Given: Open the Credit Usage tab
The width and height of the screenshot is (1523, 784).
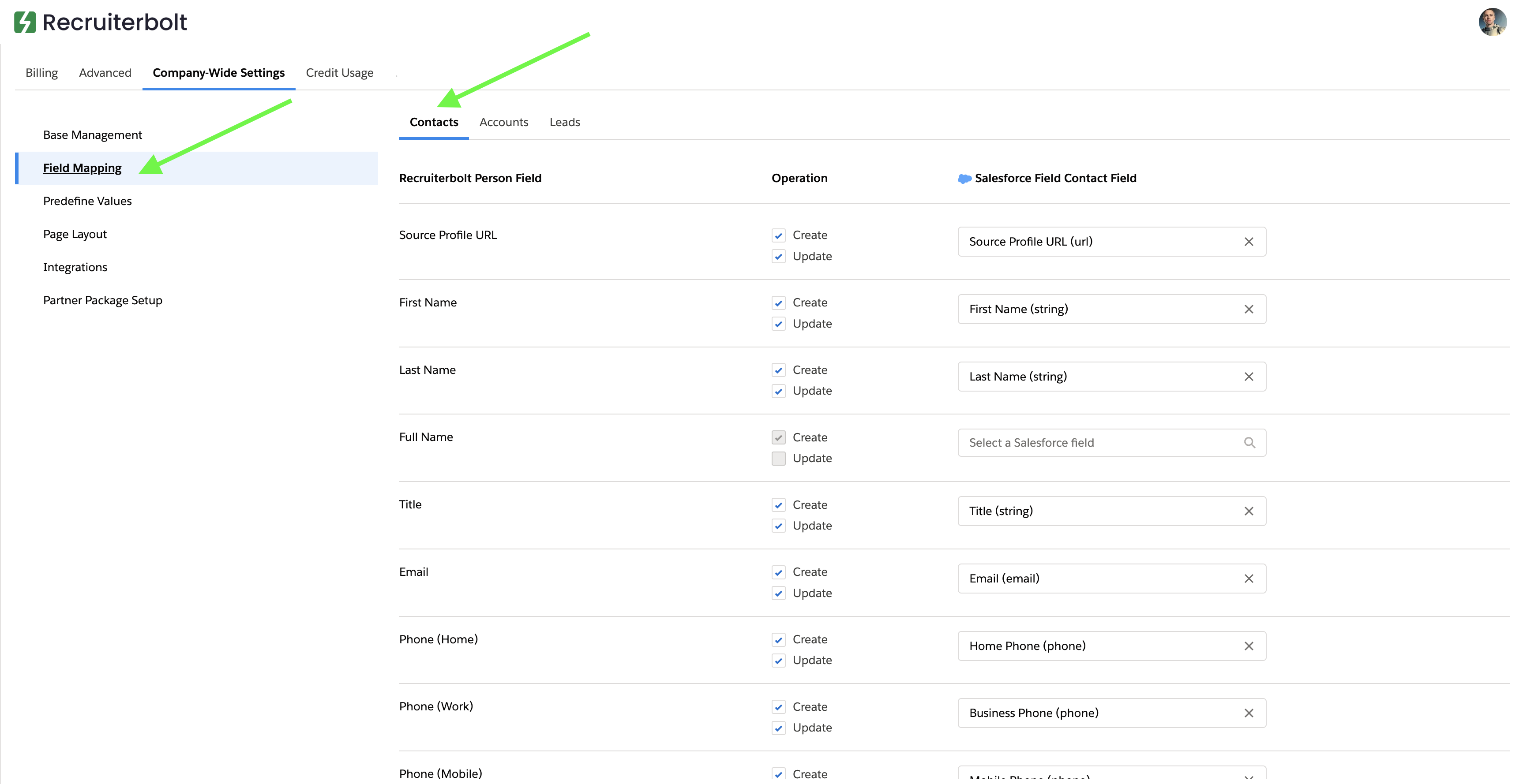Looking at the screenshot, I should coord(339,73).
